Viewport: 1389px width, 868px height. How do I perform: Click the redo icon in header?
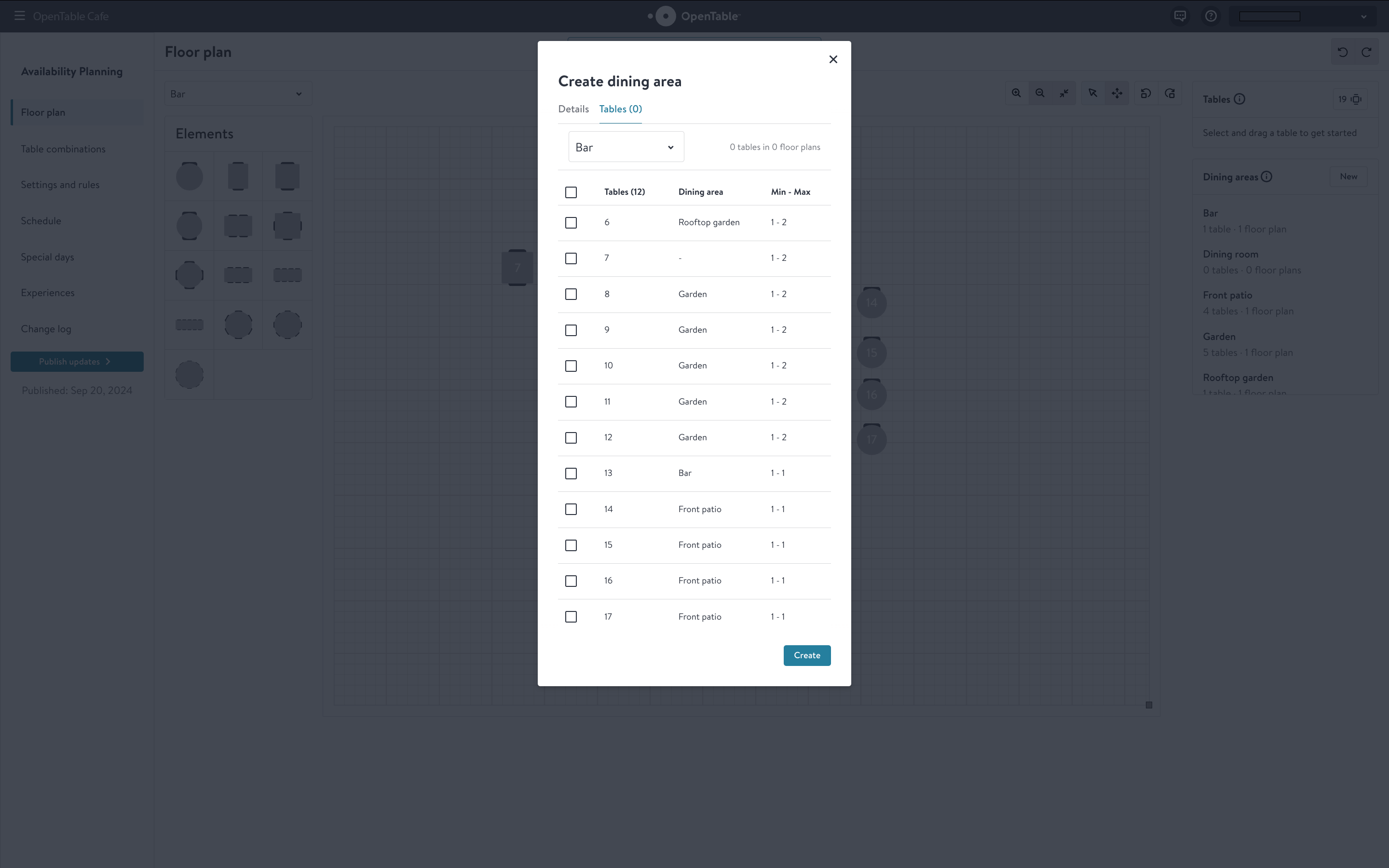(x=1367, y=52)
